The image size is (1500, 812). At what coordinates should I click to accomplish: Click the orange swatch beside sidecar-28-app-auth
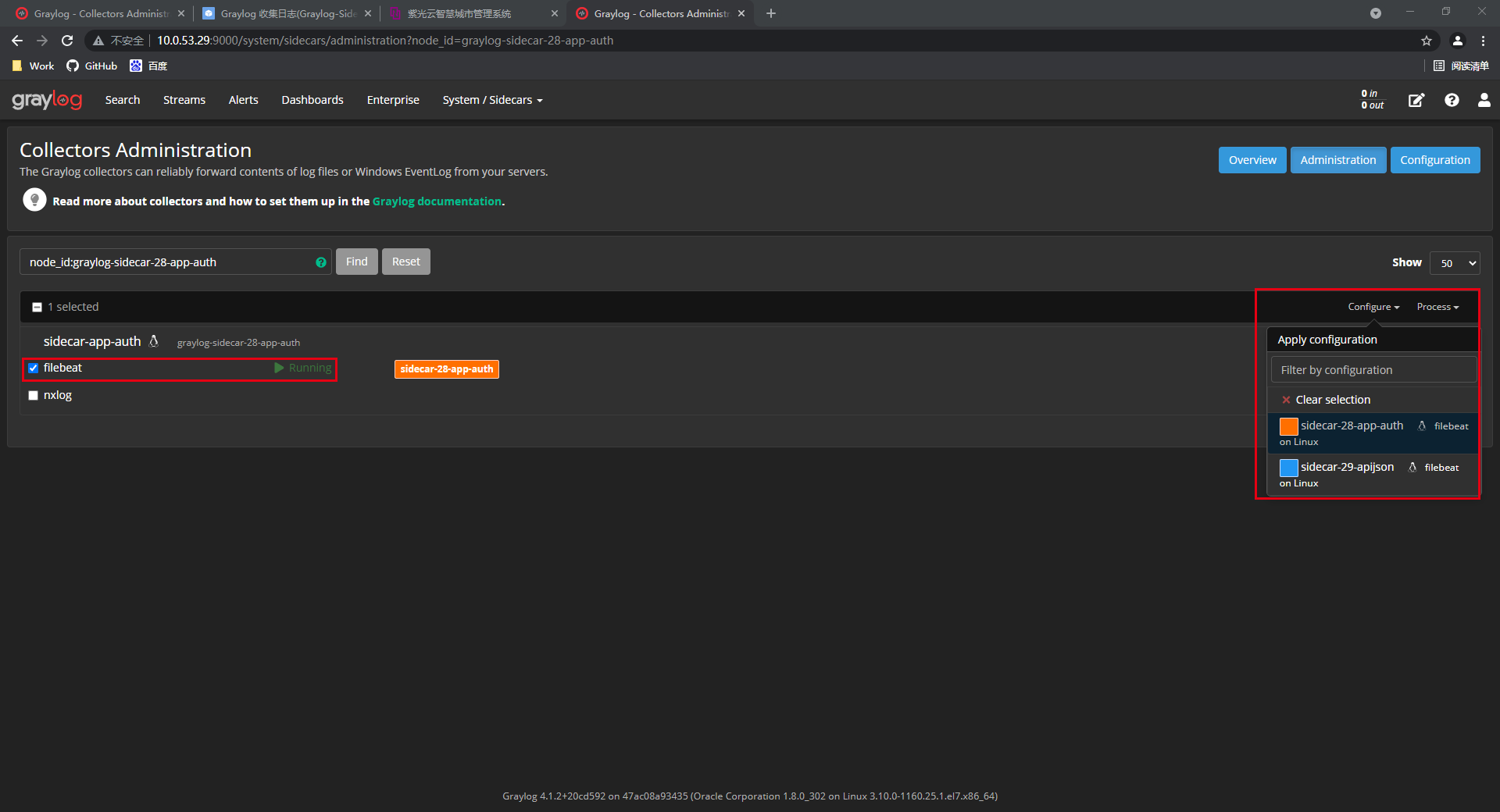(x=1288, y=426)
